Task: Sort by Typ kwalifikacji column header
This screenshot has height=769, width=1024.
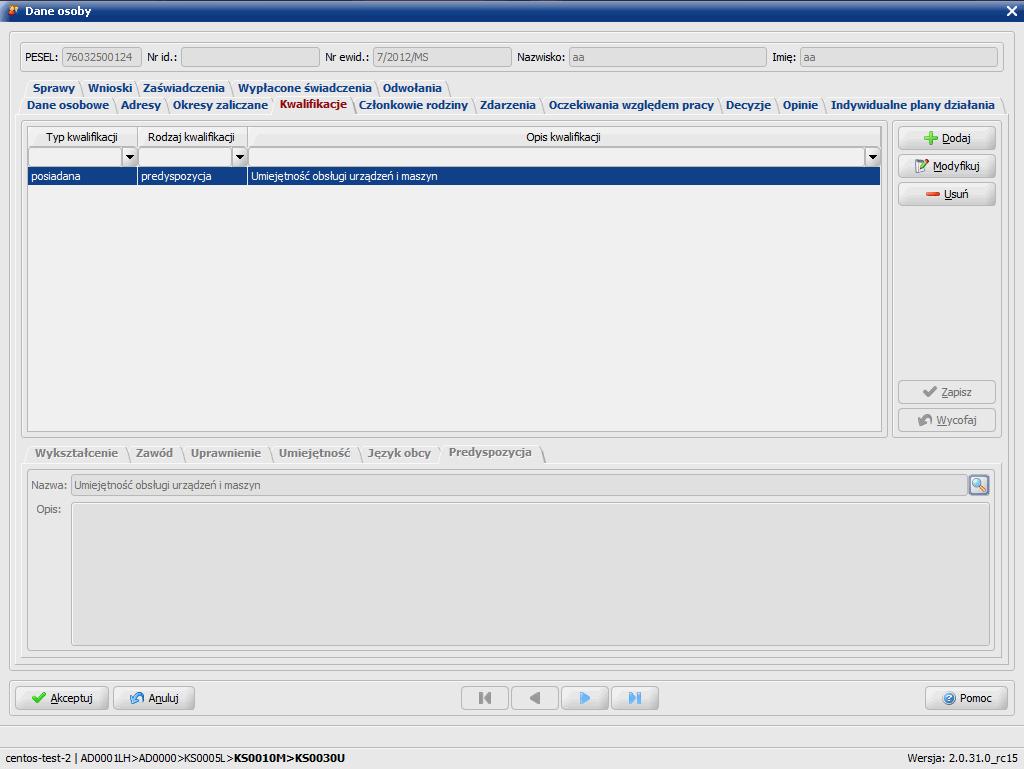Action: tap(82, 137)
